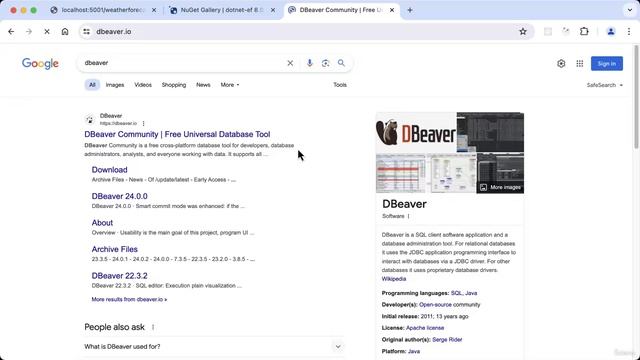
Task: Open People also ask options dots
Action: click(x=153, y=327)
